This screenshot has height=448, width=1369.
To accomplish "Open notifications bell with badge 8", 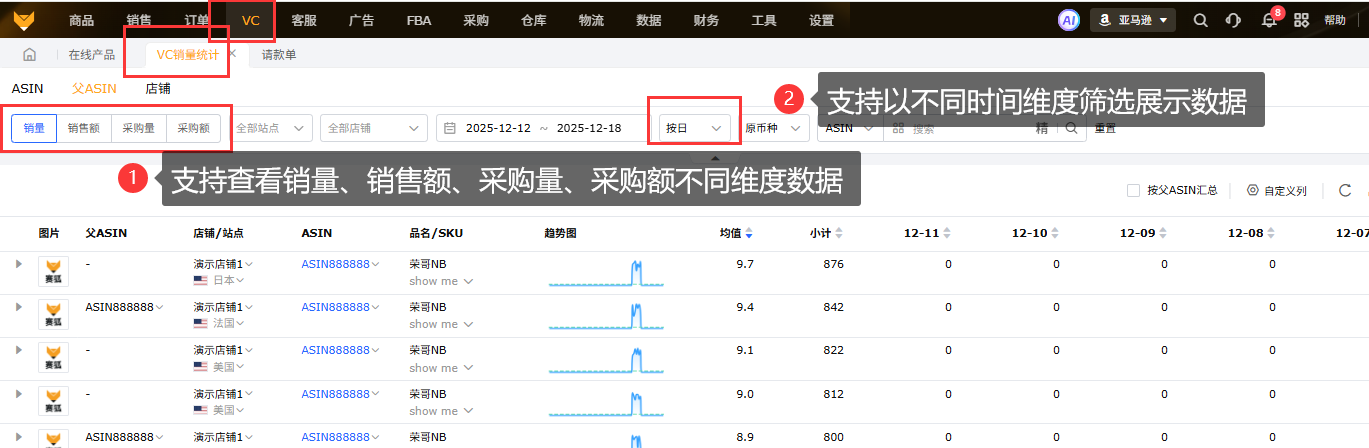I will 1269,20.
